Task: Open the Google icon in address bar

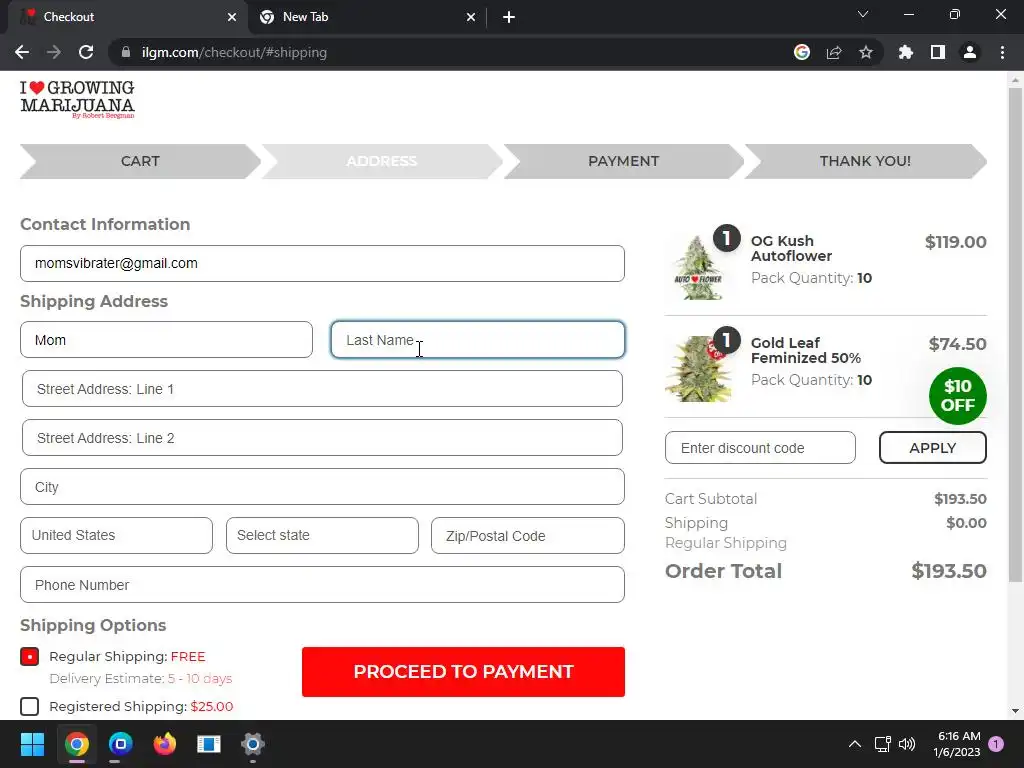Action: [802, 52]
